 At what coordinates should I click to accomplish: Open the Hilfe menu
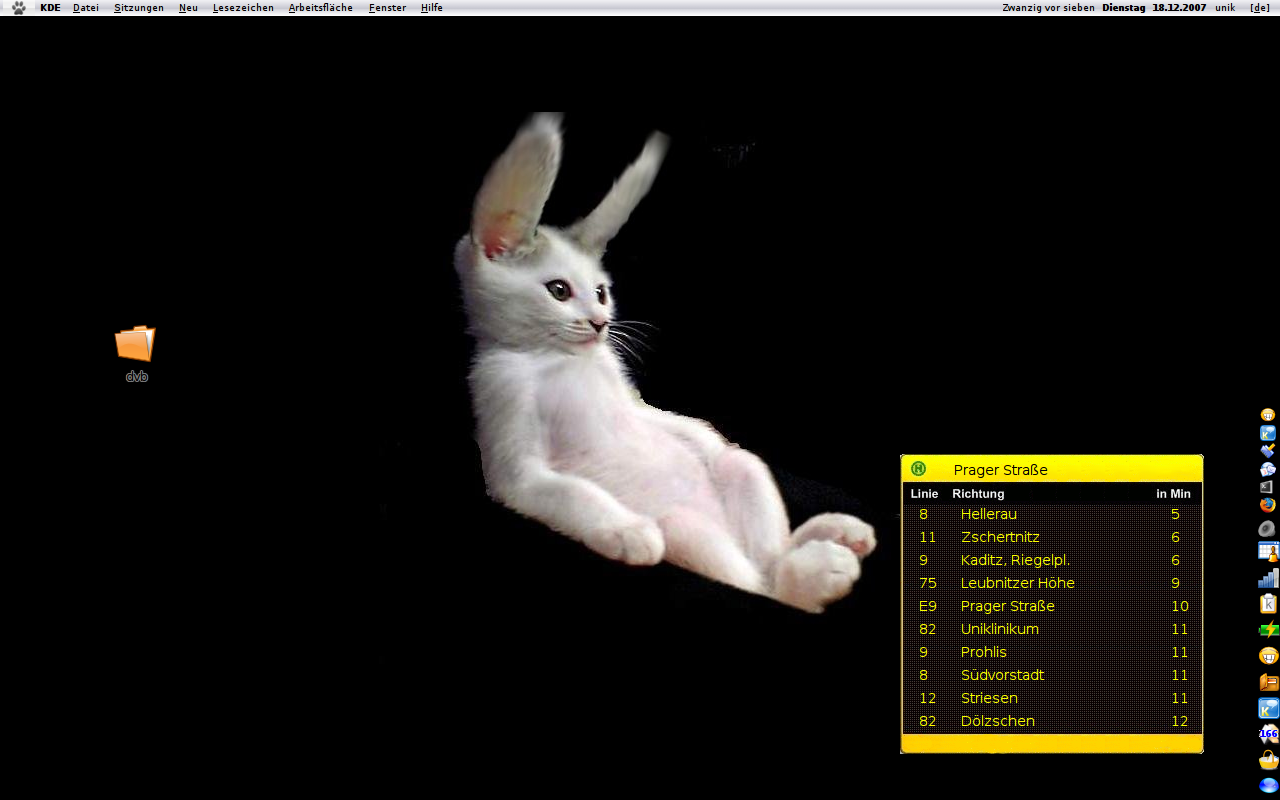pyautogui.click(x=432, y=7)
